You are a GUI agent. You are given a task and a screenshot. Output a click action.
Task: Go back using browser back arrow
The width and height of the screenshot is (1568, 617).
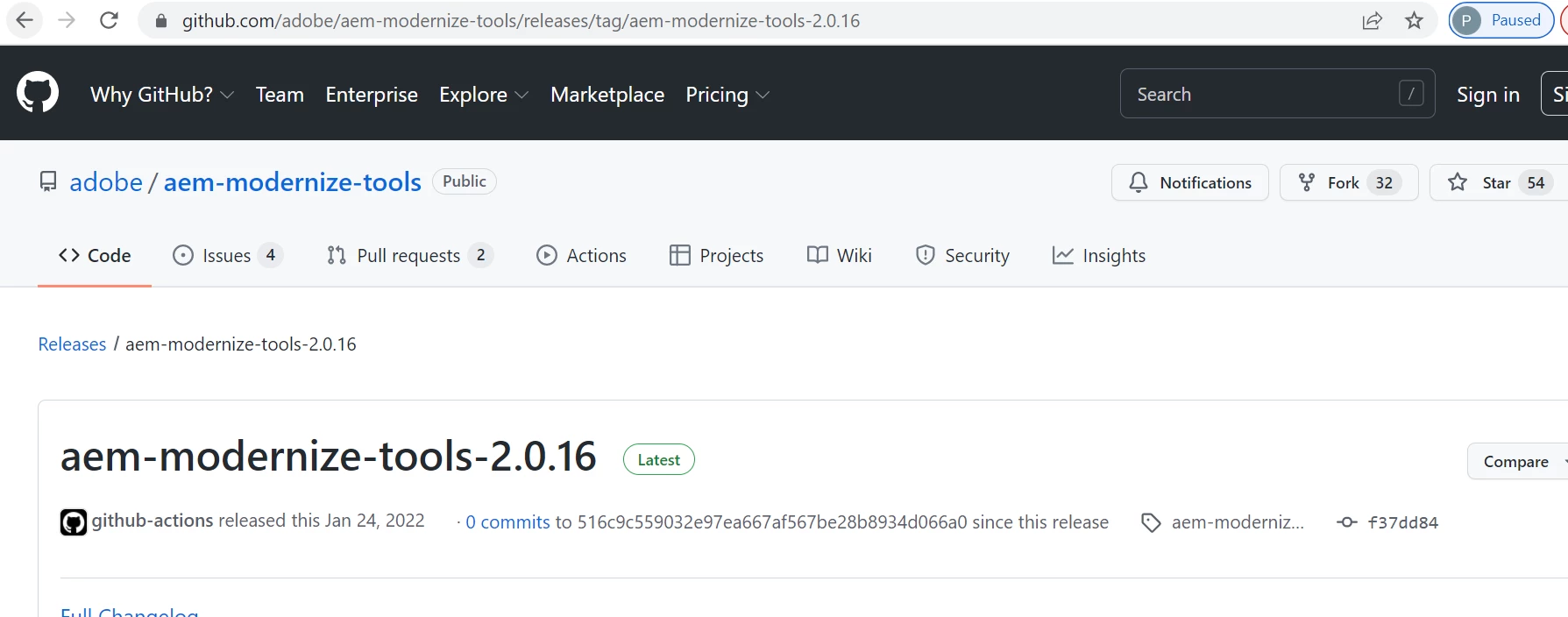click(x=25, y=20)
